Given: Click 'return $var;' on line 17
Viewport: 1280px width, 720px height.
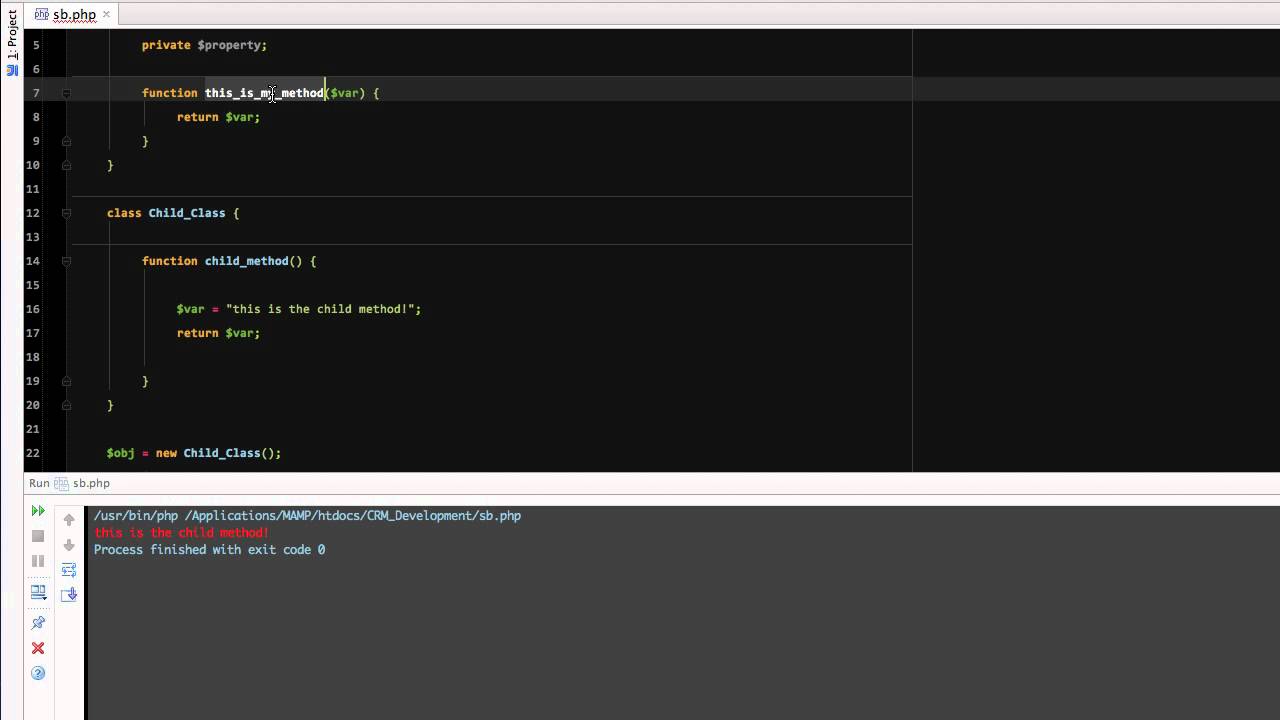Looking at the screenshot, I should click(x=218, y=333).
